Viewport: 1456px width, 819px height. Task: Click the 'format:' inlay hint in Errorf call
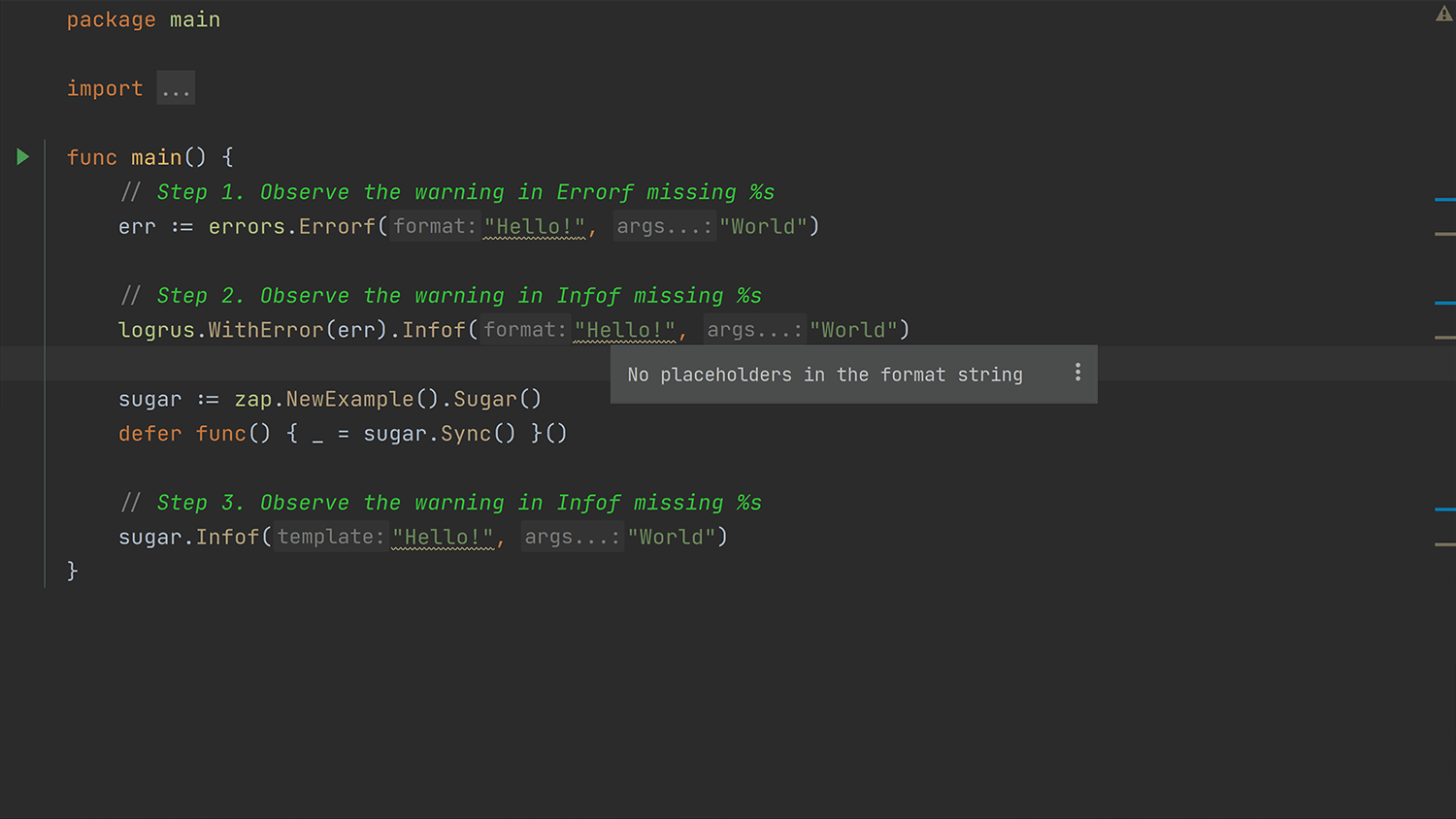click(435, 226)
